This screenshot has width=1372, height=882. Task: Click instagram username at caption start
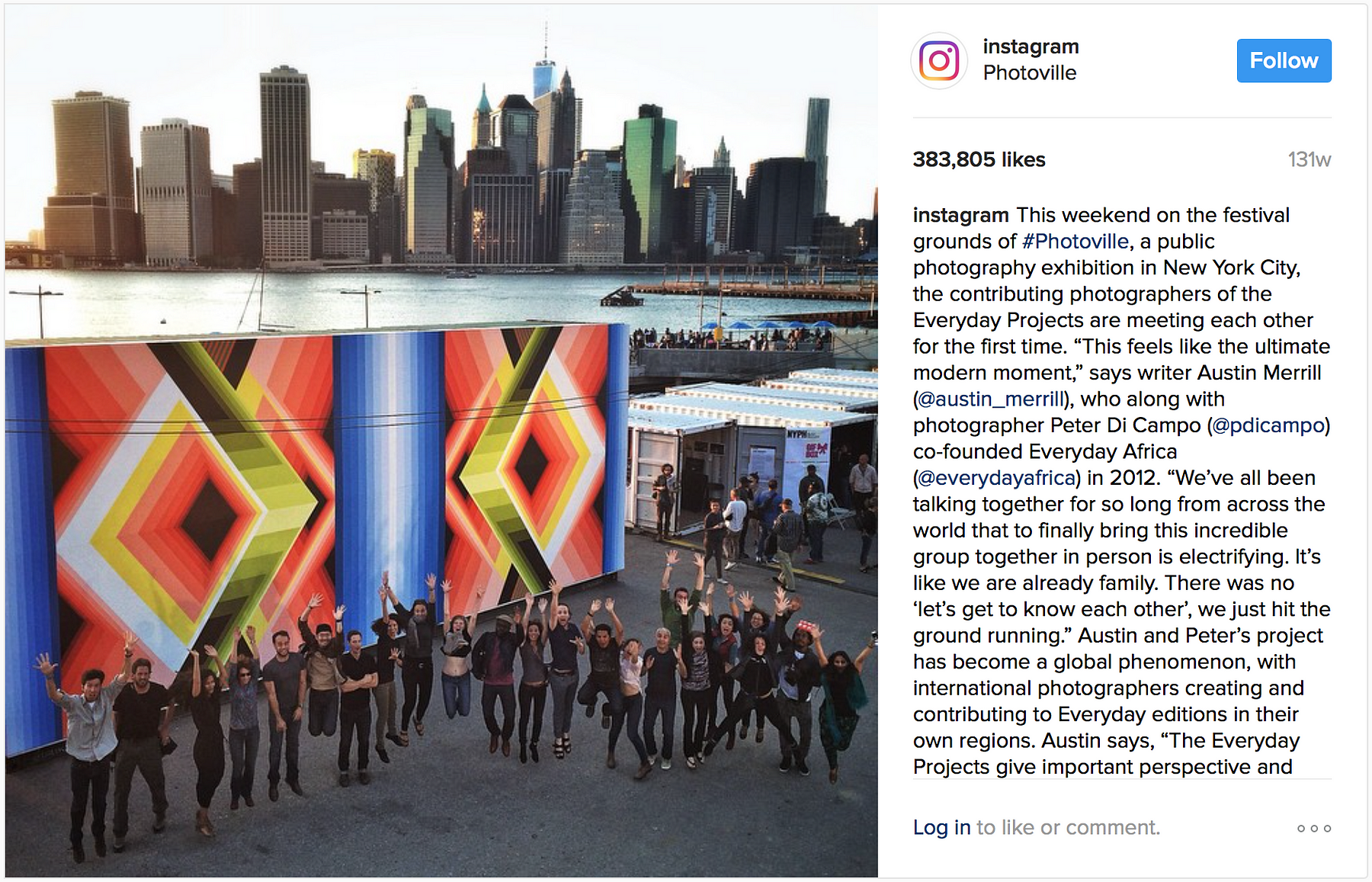(x=960, y=216)
